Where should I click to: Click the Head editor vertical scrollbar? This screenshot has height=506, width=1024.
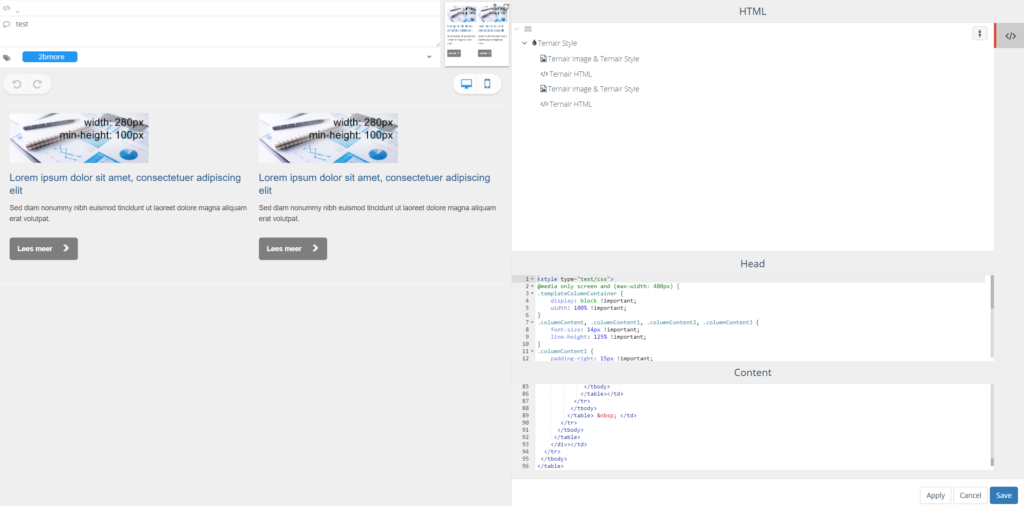pyautogui.click(x=991, y=317)
